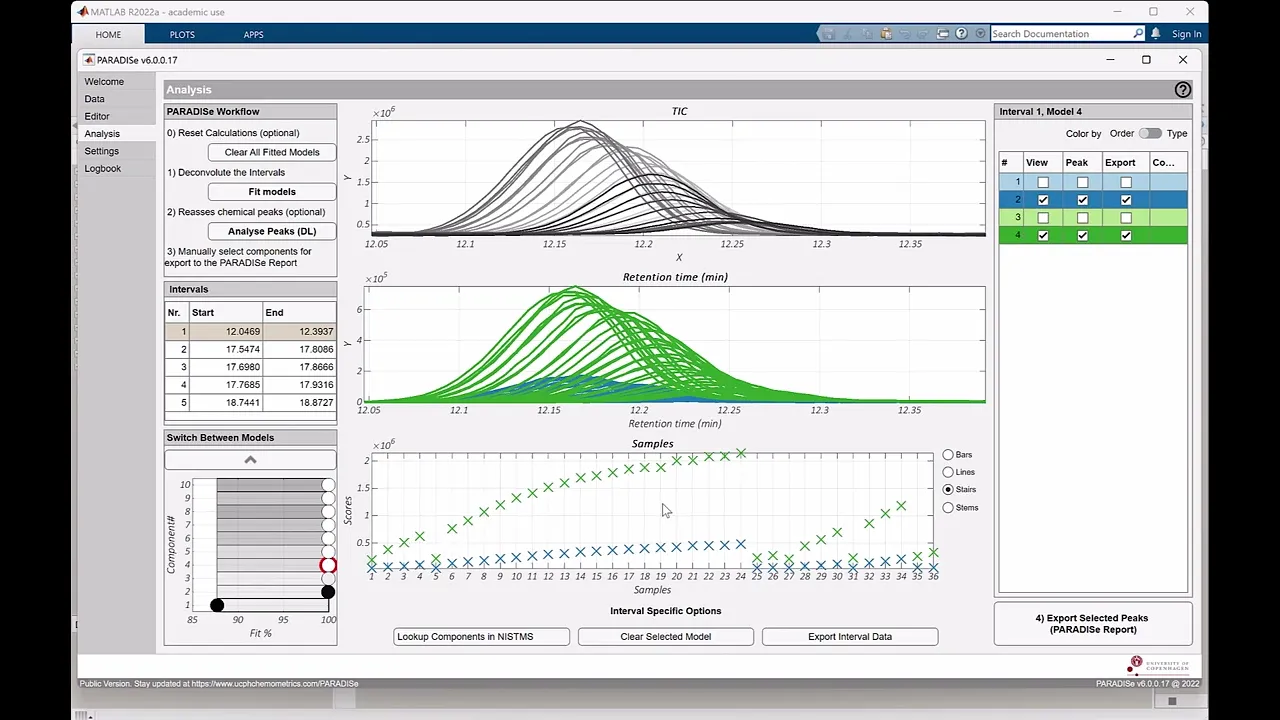Uncheck Export checkbox for component 4
The width and height of the screenshot is (1280, 720).
[x=1126, y=236]
